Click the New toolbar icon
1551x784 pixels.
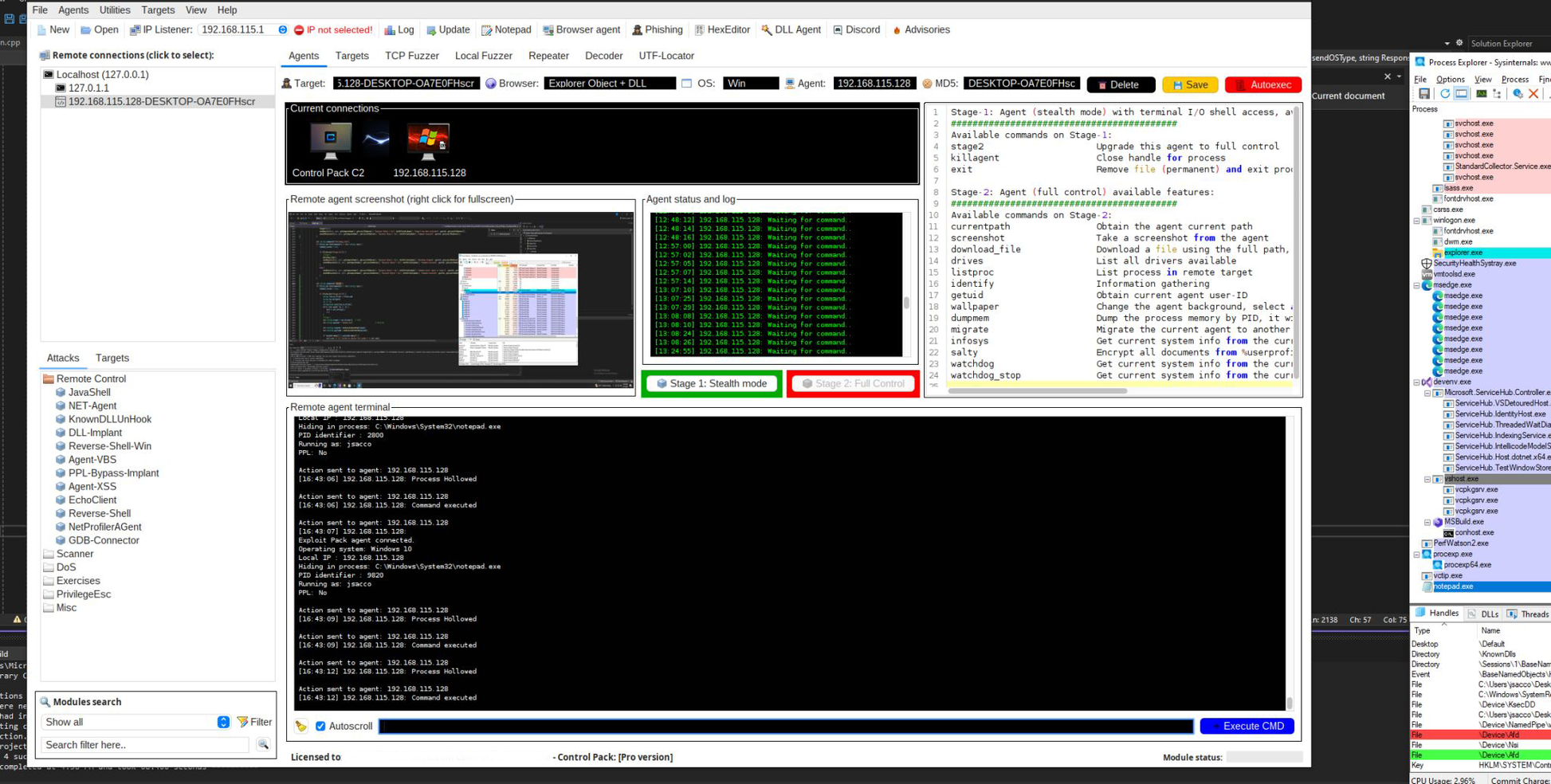(x=42, y=30)
